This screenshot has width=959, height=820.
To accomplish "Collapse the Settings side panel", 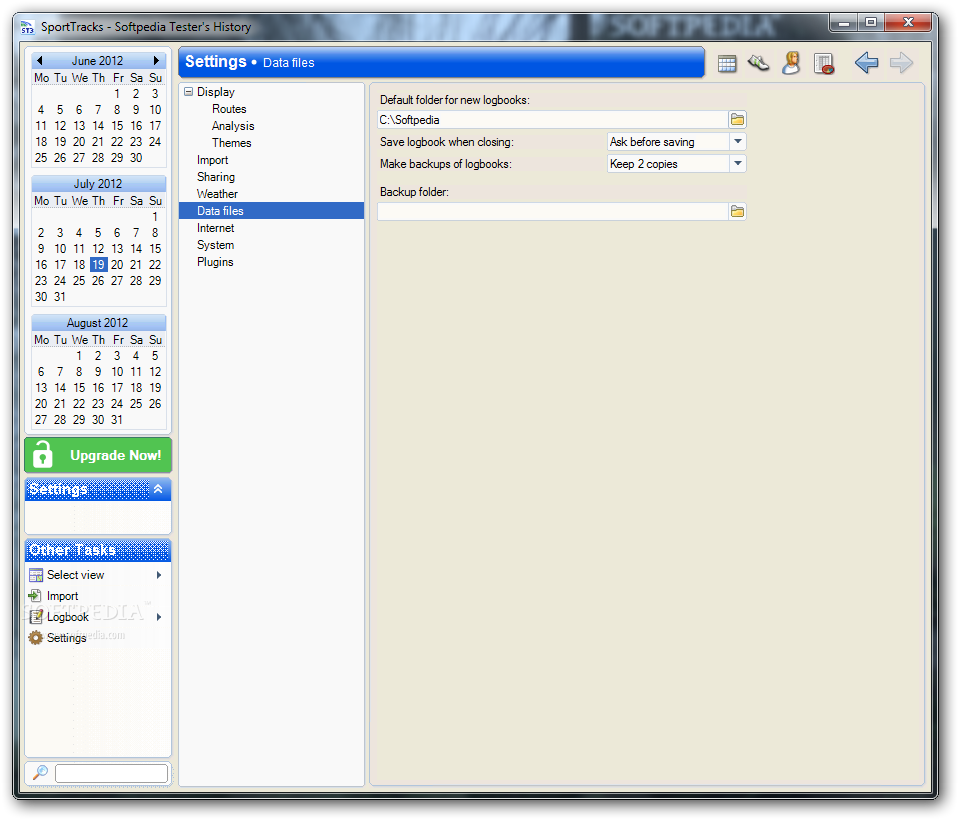I will click(x=158, y=489).
